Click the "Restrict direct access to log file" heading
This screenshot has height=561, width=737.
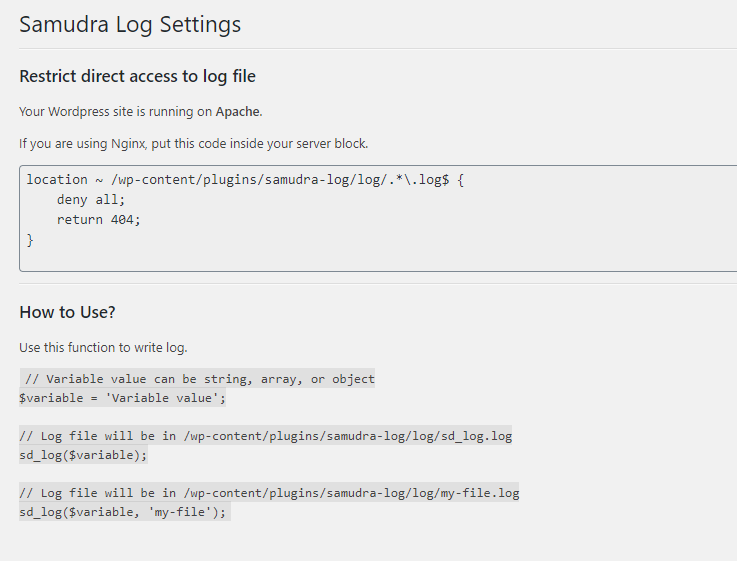138,76
